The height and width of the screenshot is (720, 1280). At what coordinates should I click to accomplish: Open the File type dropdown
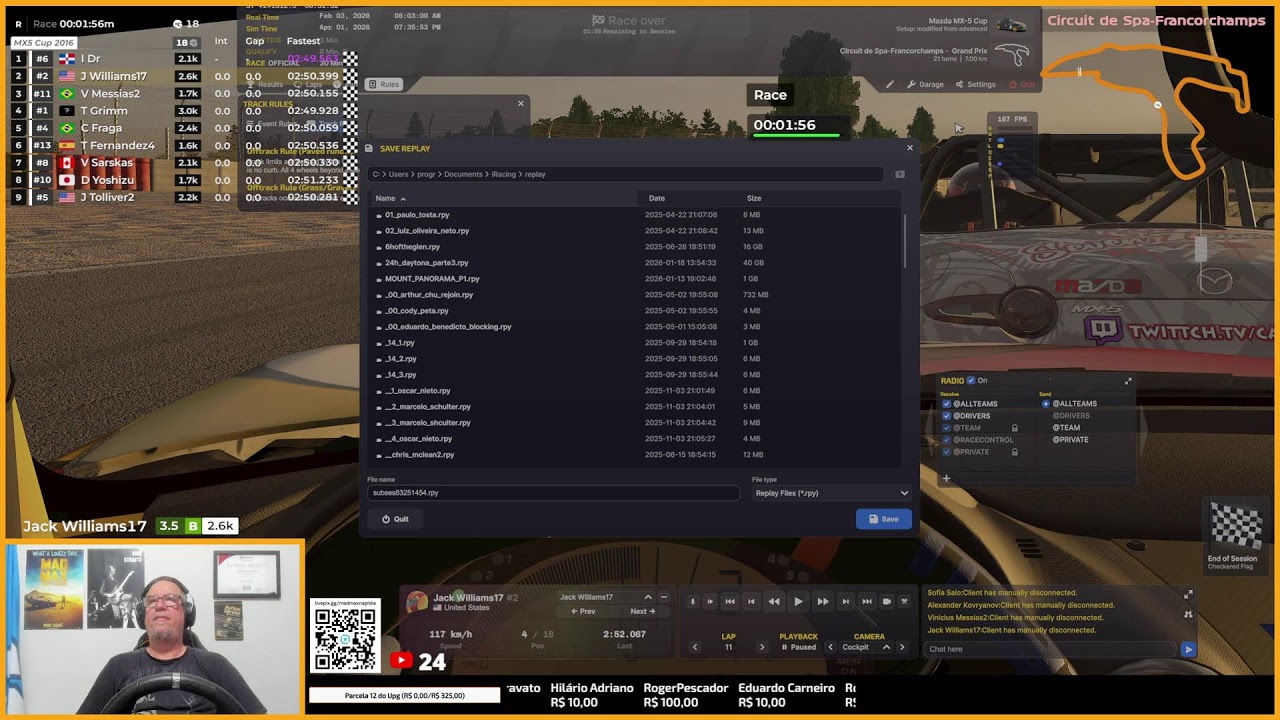[832, 493]
